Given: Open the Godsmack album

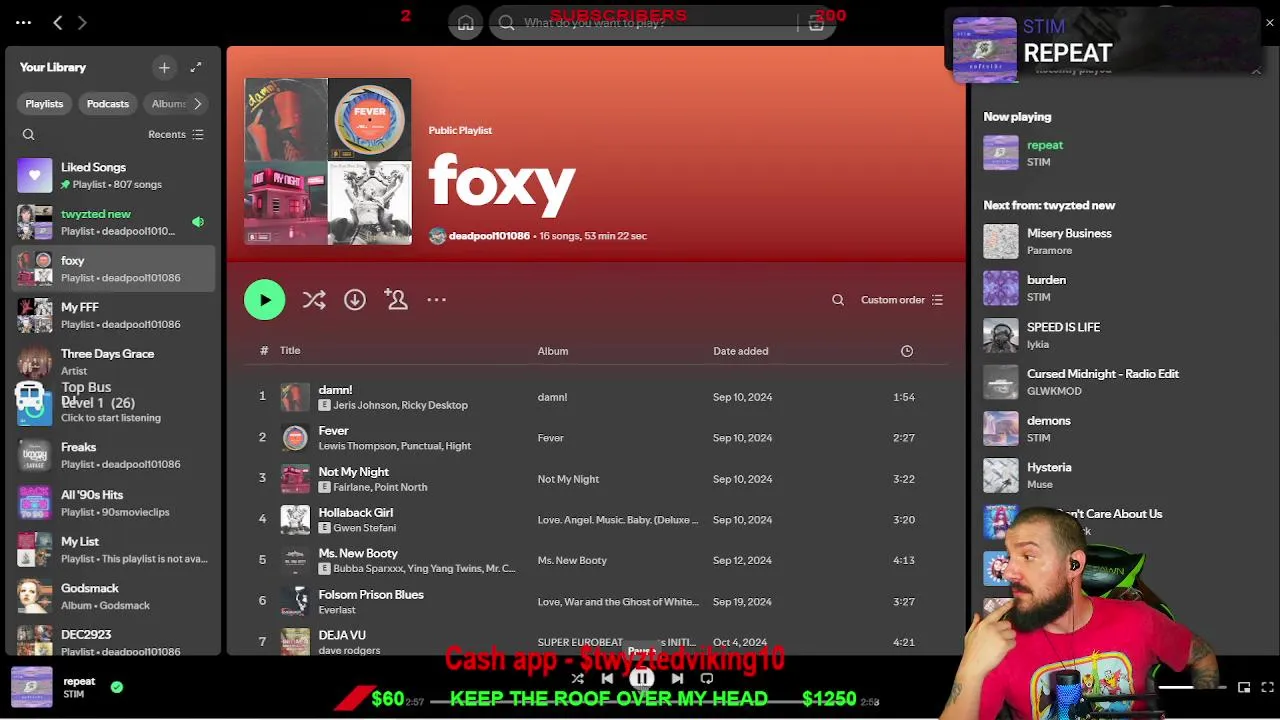Looking at the screenshot, I should 113,596.
